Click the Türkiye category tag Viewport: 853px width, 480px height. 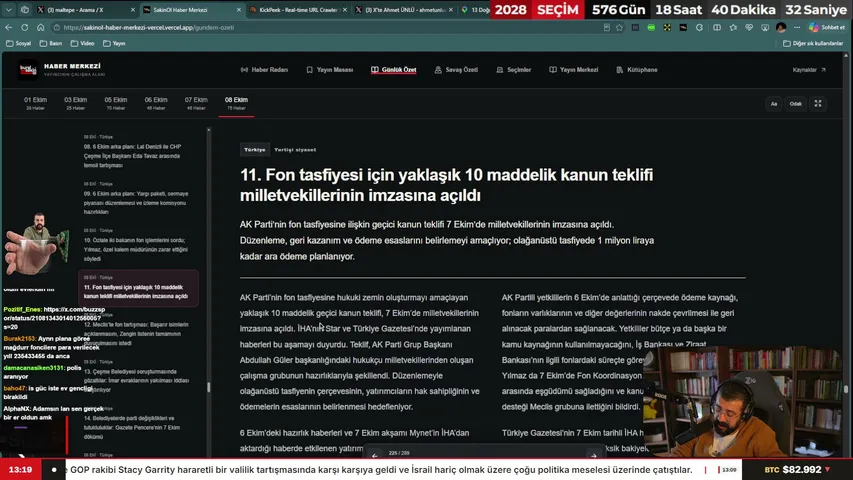point(255,150)
